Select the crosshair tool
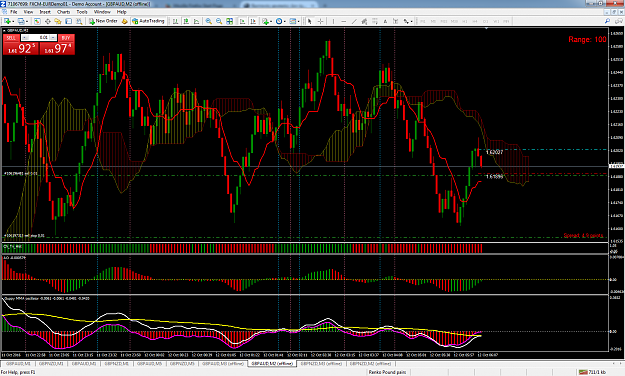 coord(320,21)
